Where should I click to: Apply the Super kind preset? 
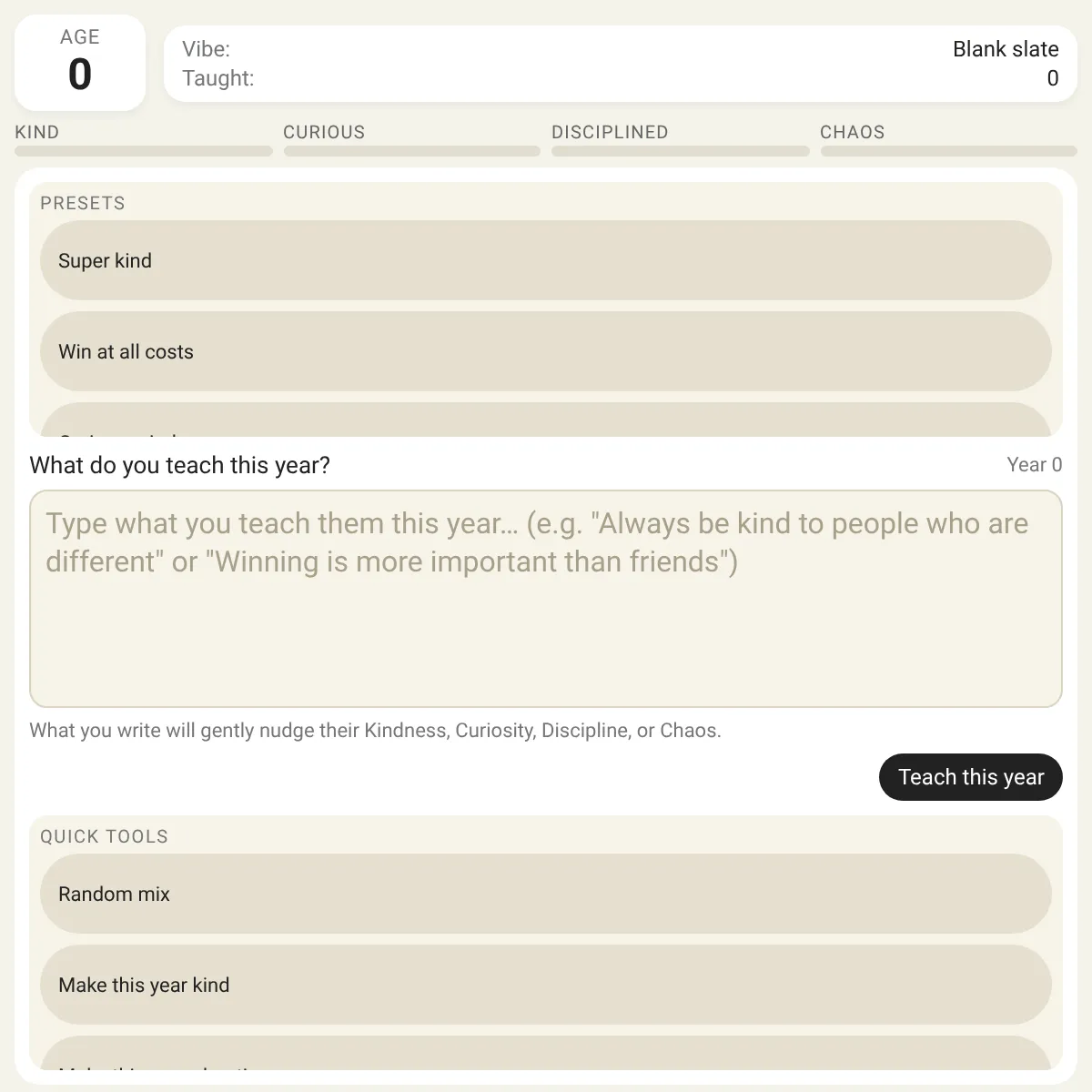[x=546, y=260]
